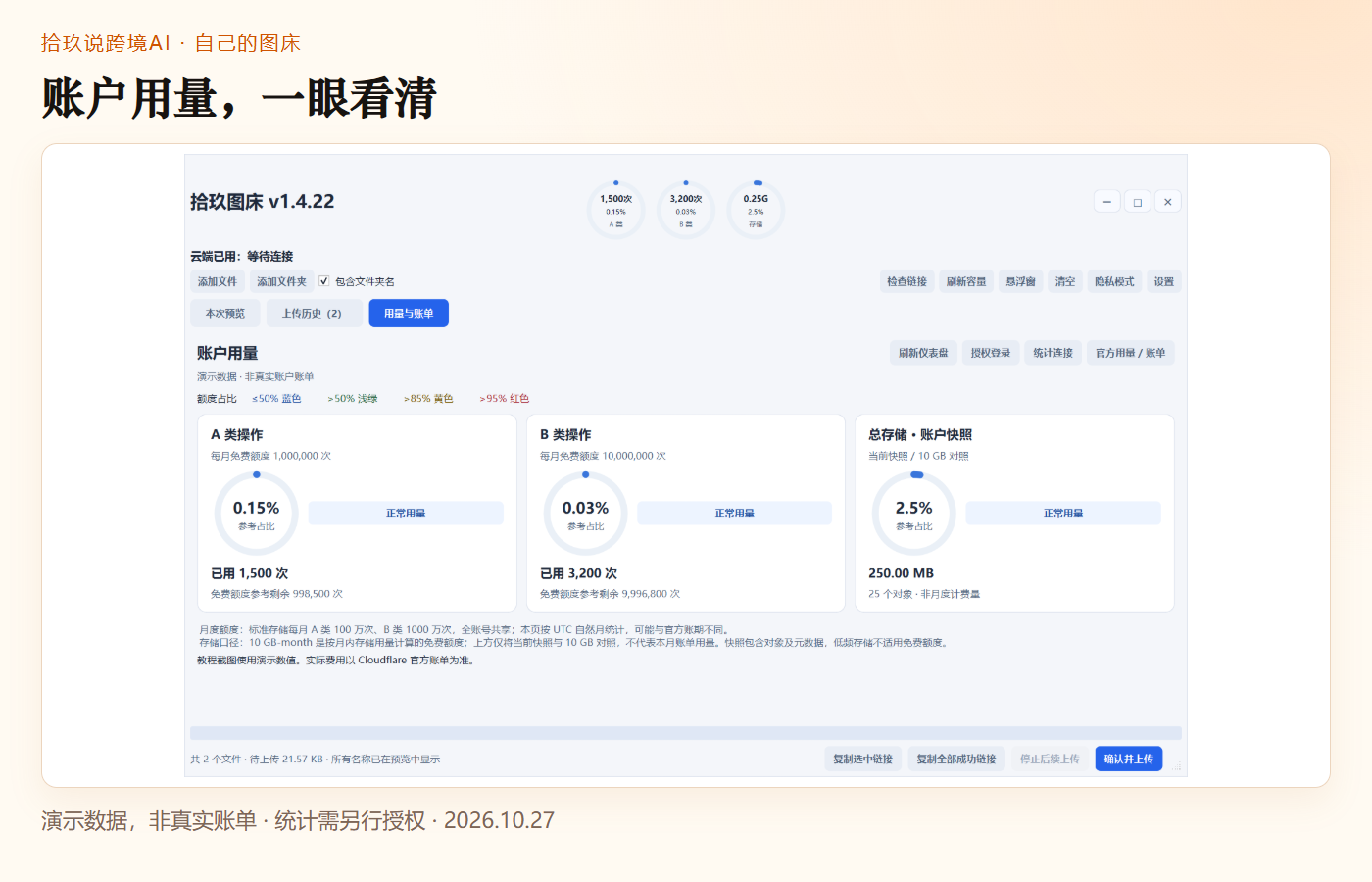Image resolution: width=1372 pixels, height=882 pixels.
Task: Click 正常用量 status in 总存储 card
Action: pos(1063,514)
